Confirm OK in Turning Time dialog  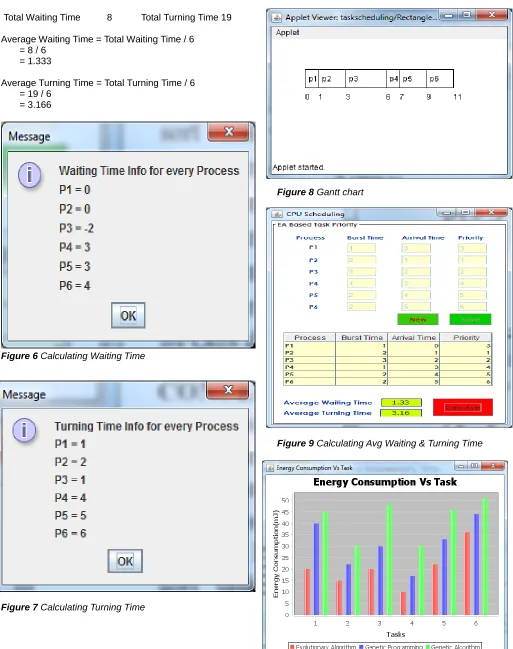[x=125, y=561]
